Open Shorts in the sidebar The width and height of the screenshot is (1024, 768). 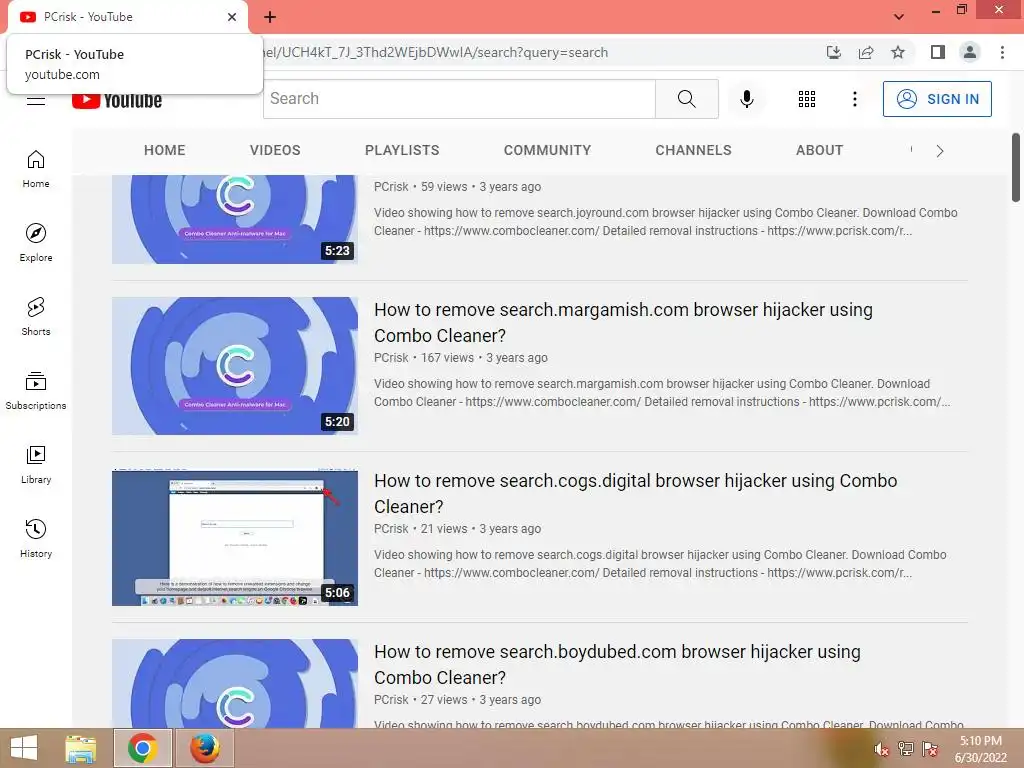tap(36, 317)
